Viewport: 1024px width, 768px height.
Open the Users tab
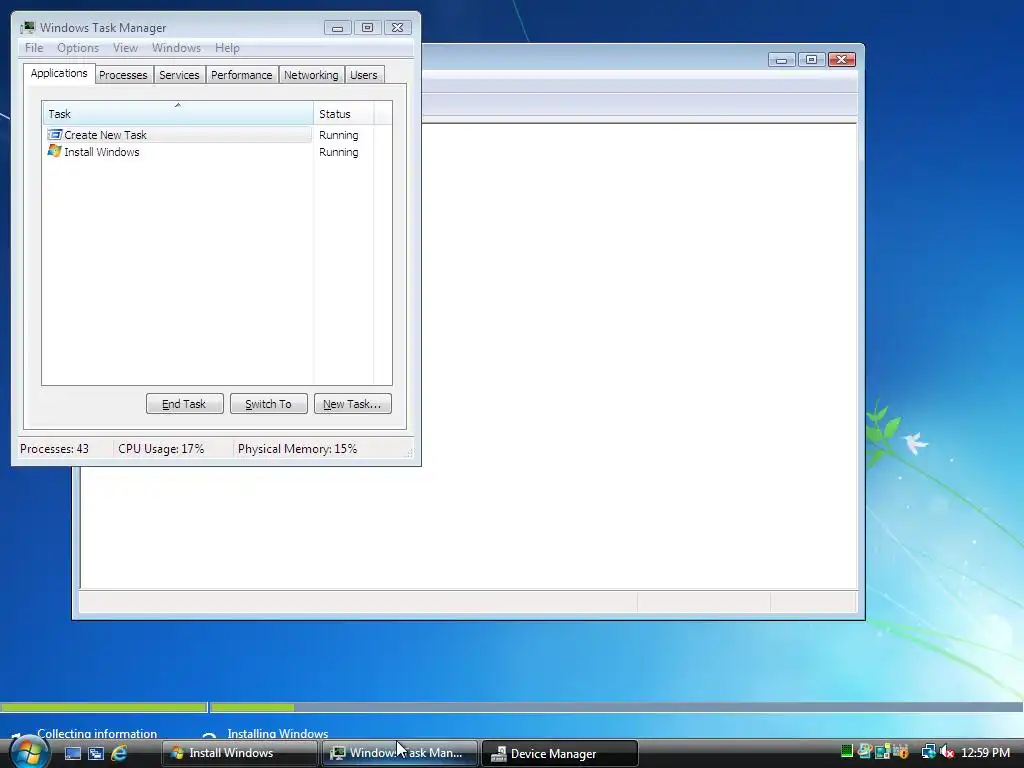364,75
